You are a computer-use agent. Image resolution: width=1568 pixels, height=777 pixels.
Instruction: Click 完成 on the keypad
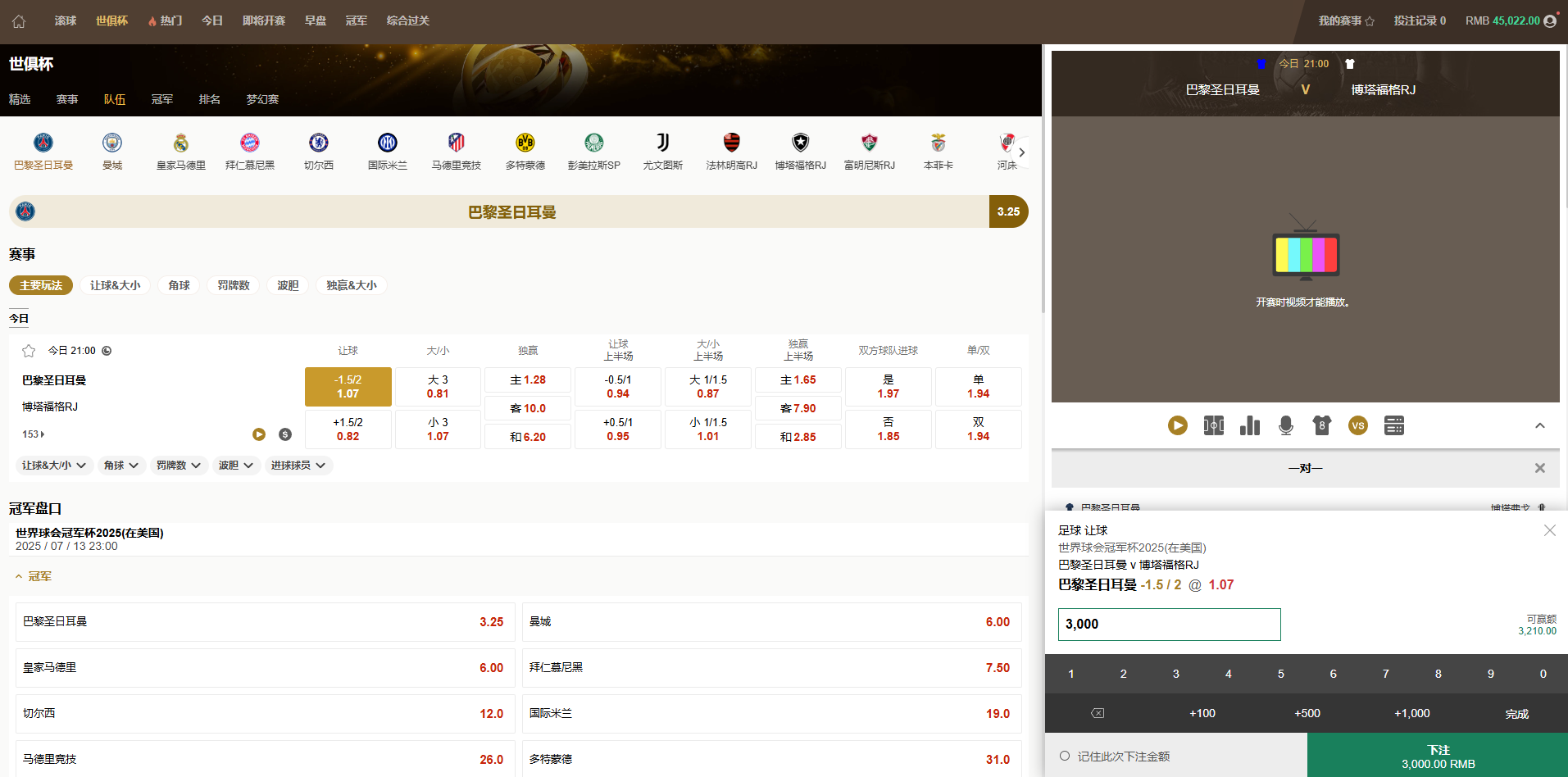(1517, 713)
